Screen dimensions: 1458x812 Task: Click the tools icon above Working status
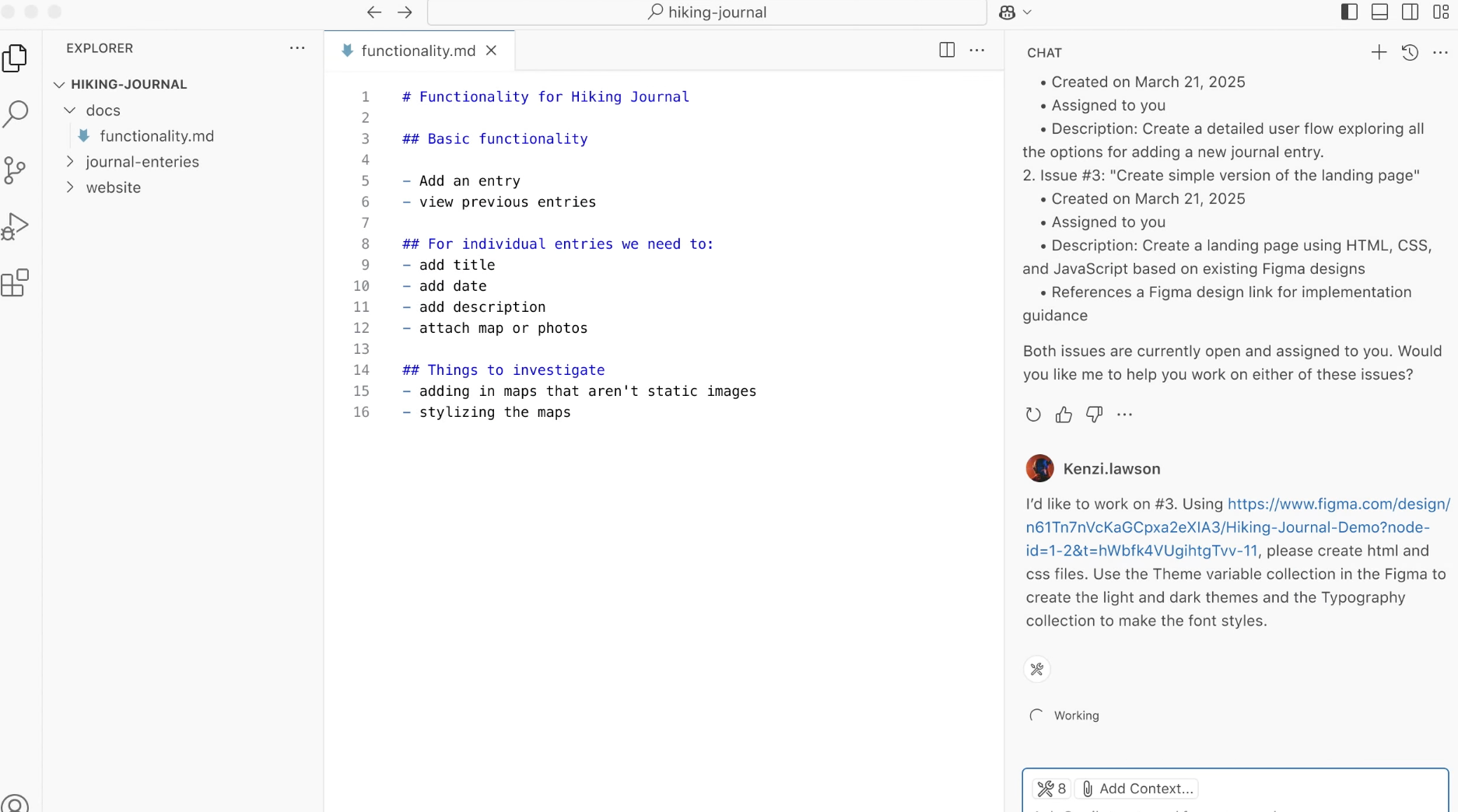1037,669
